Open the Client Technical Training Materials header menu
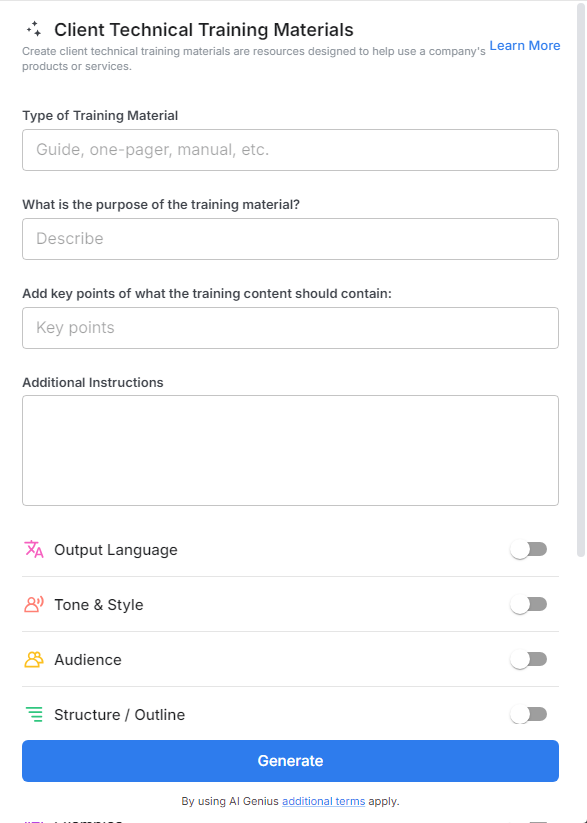The width and height of the screenshot is (587, 823). (x=204, y=29)
